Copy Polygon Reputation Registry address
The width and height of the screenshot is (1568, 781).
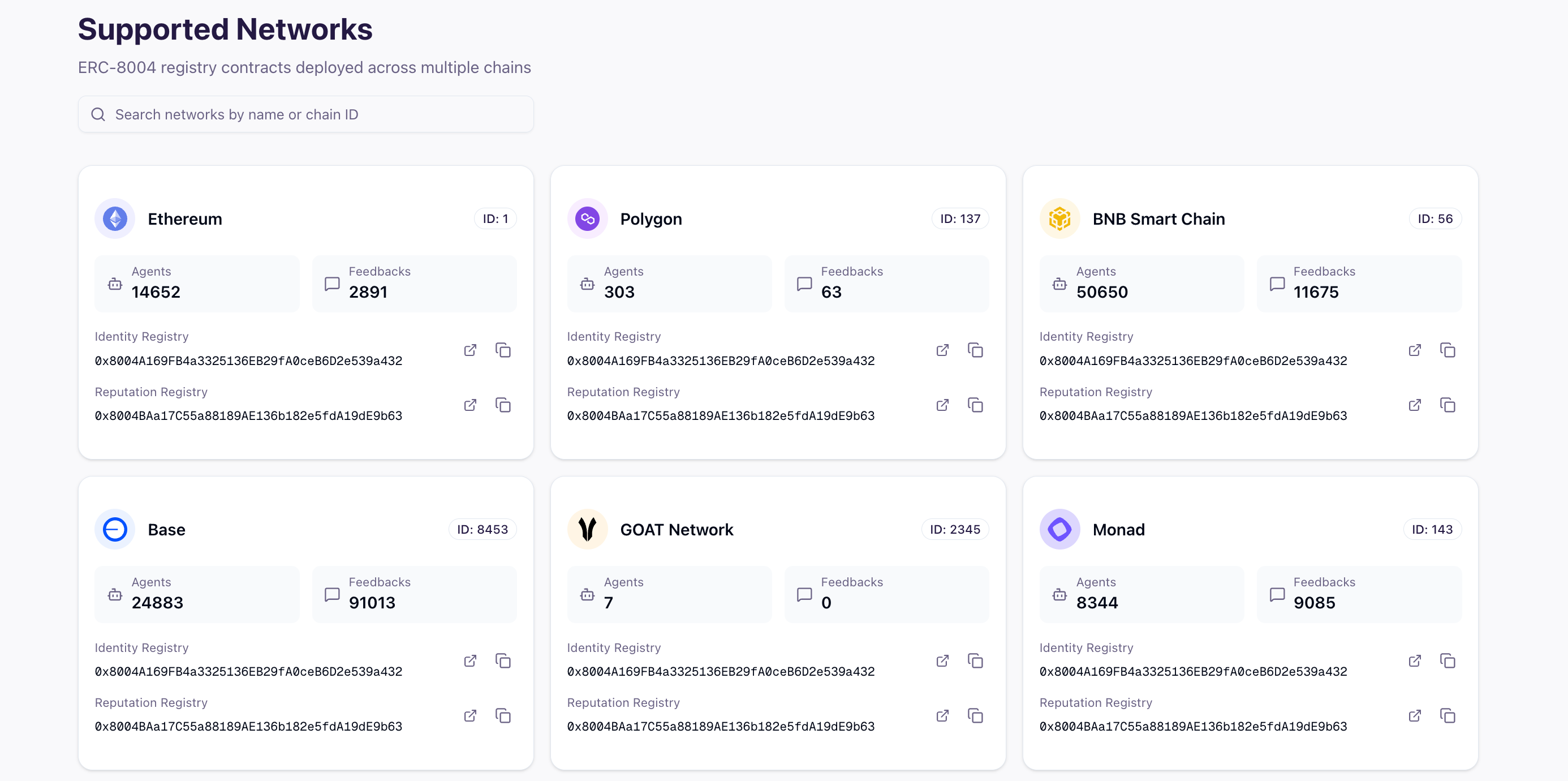click(x=975, y=405)
